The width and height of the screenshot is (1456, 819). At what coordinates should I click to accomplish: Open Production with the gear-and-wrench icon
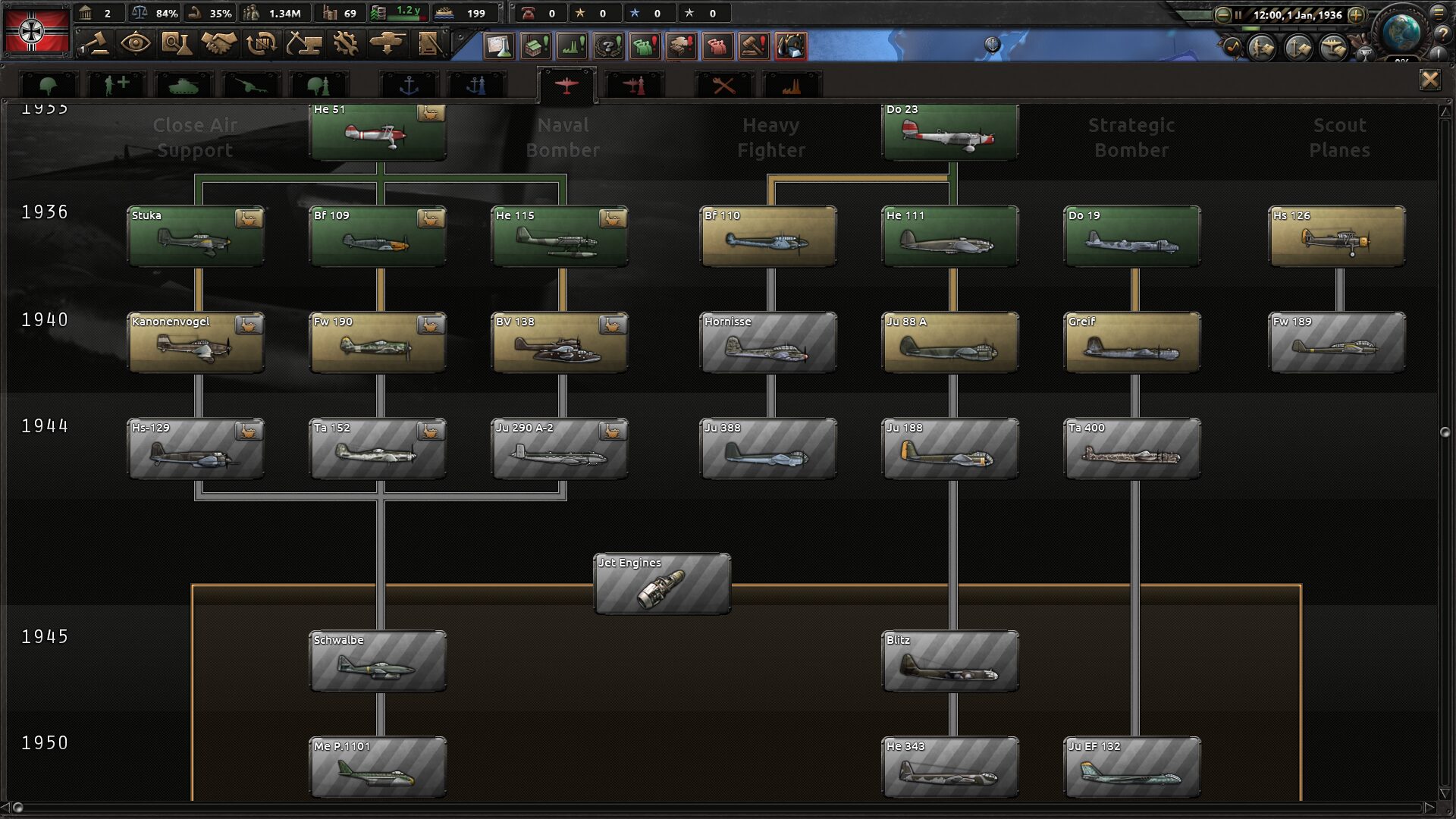pos(345,43)
